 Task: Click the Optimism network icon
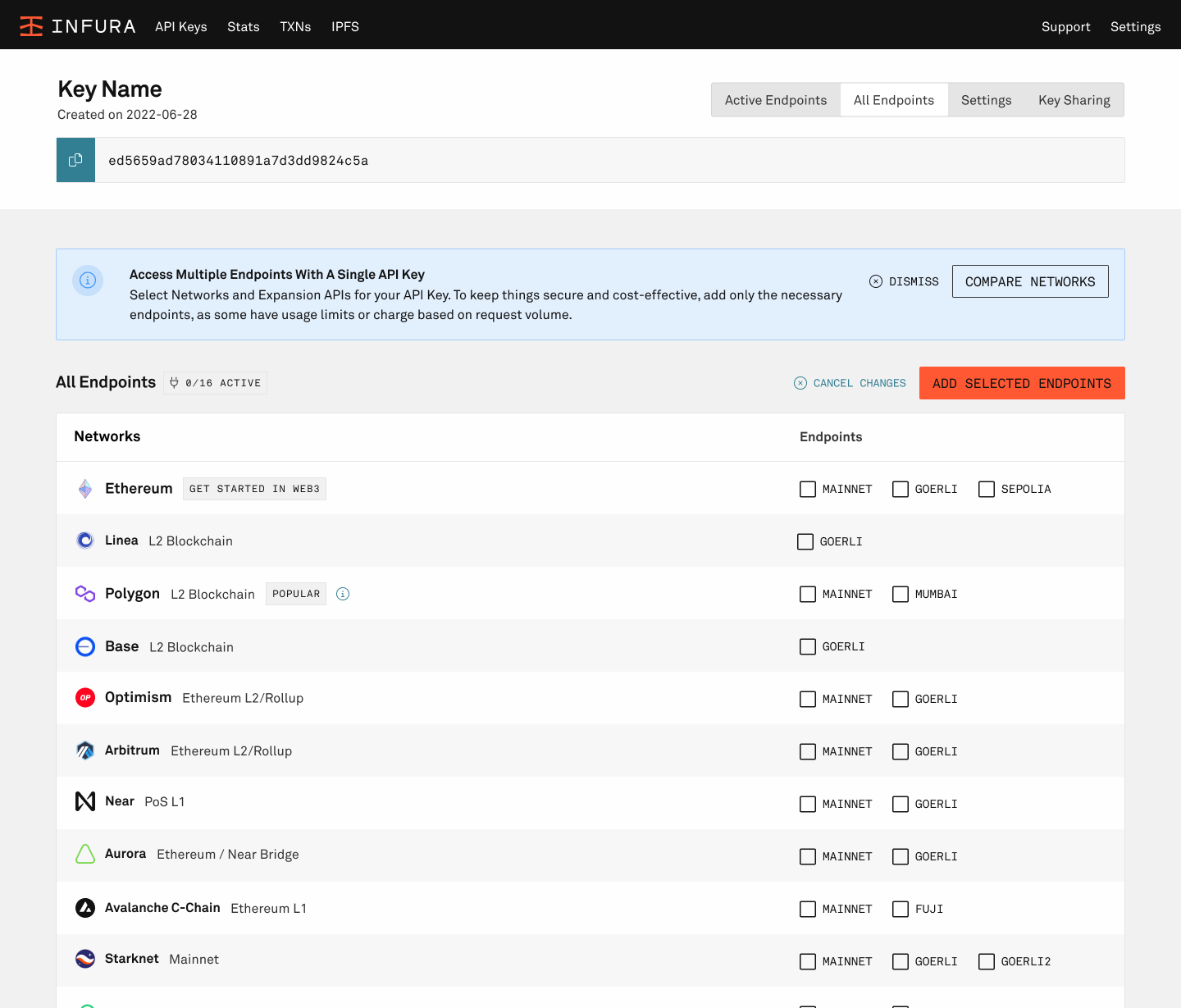85,698
